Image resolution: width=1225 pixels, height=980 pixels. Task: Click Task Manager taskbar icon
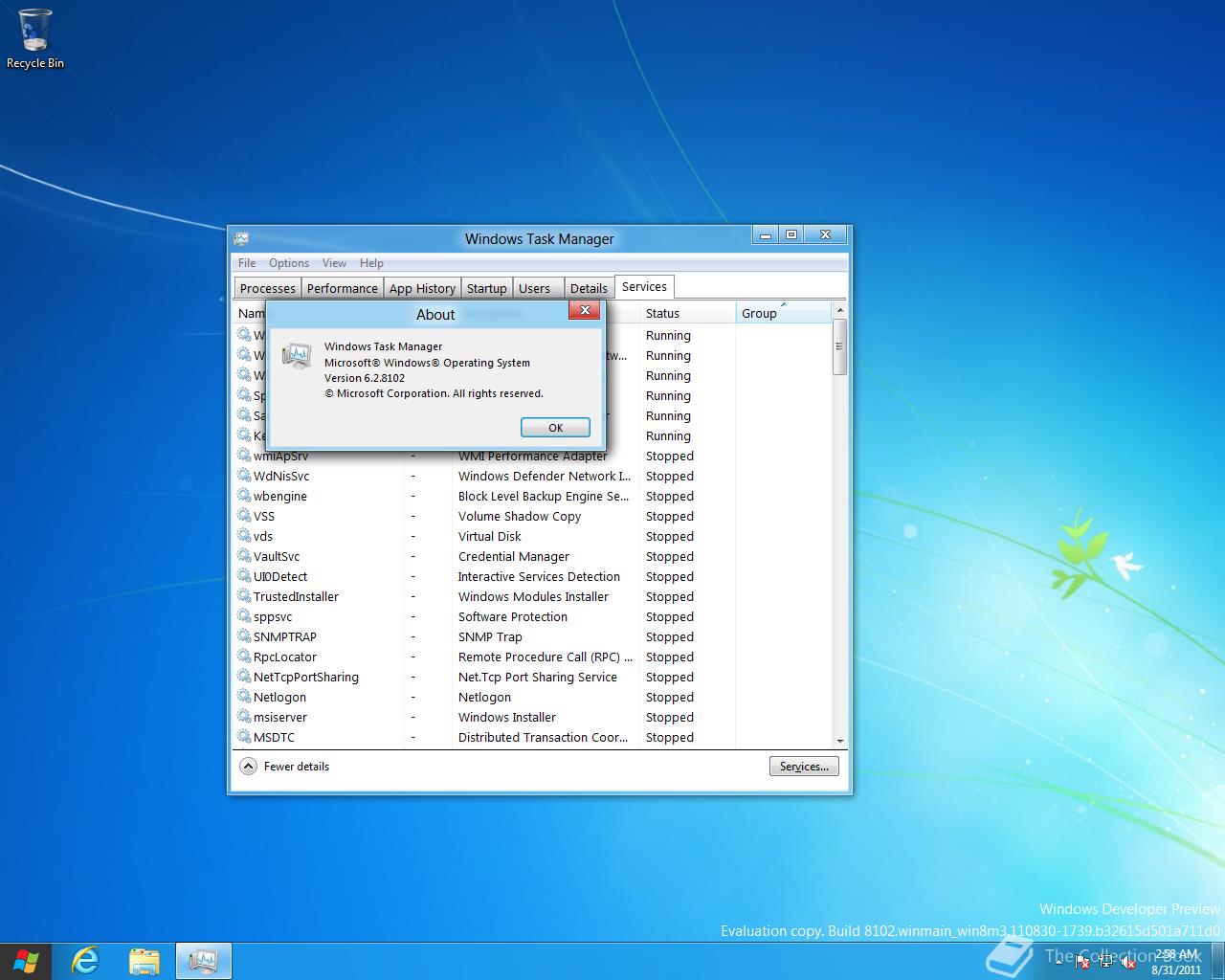coord(203,961)
